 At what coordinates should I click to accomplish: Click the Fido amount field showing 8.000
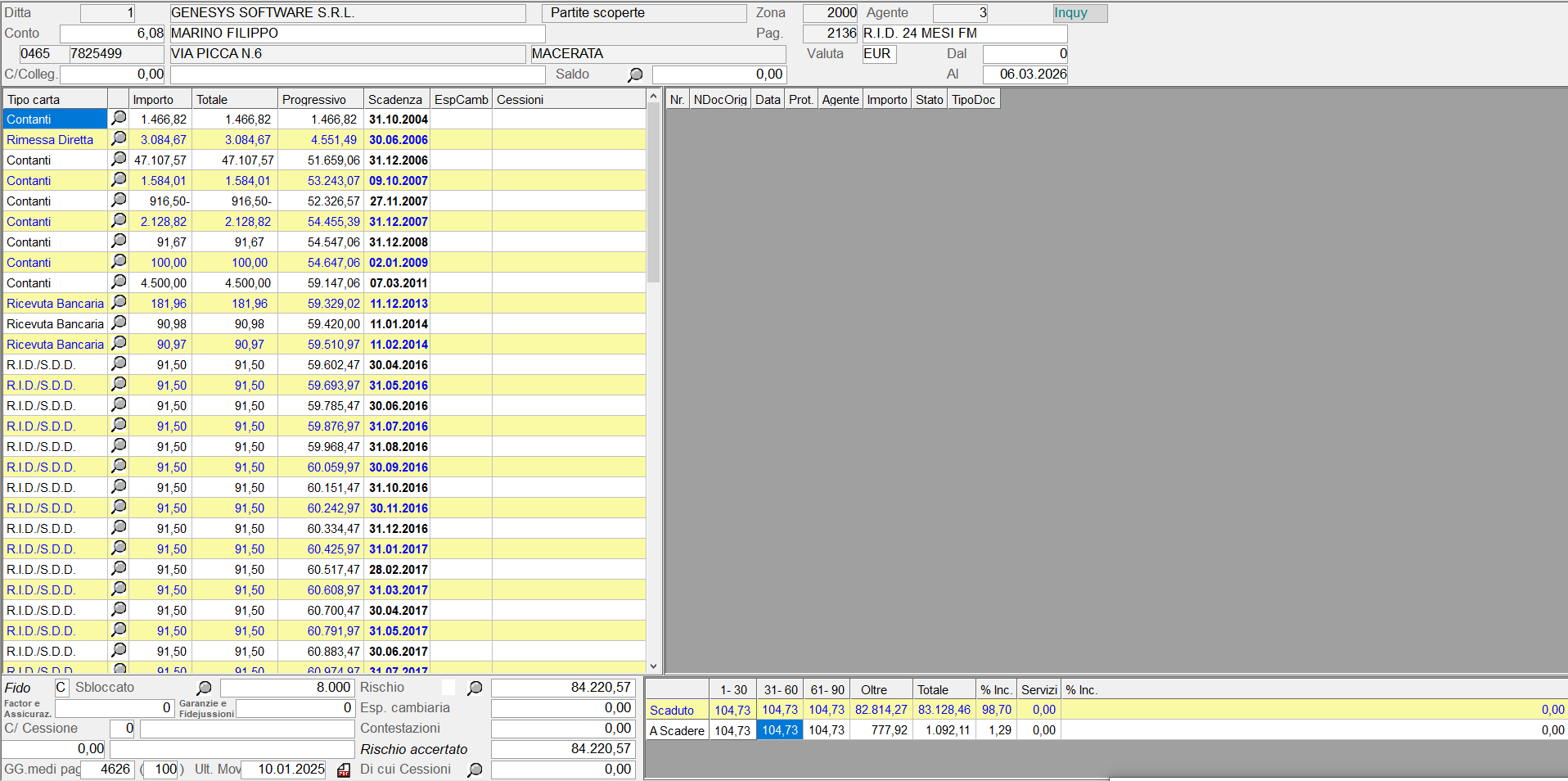click(286, 688)
